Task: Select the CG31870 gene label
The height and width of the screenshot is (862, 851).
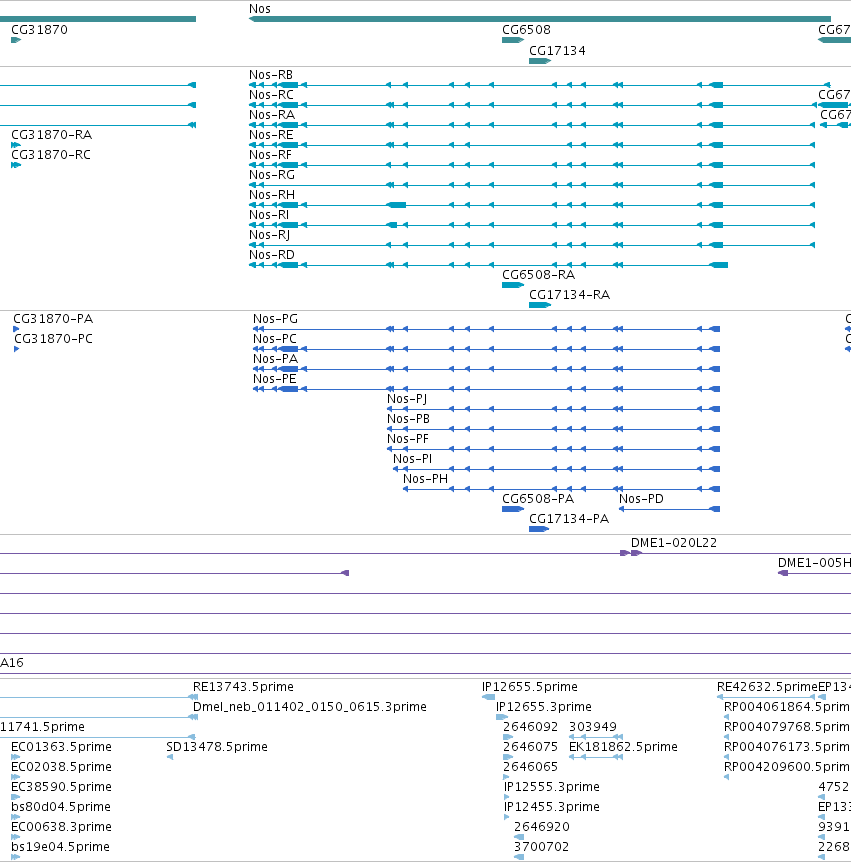Action: click(40, 30)
